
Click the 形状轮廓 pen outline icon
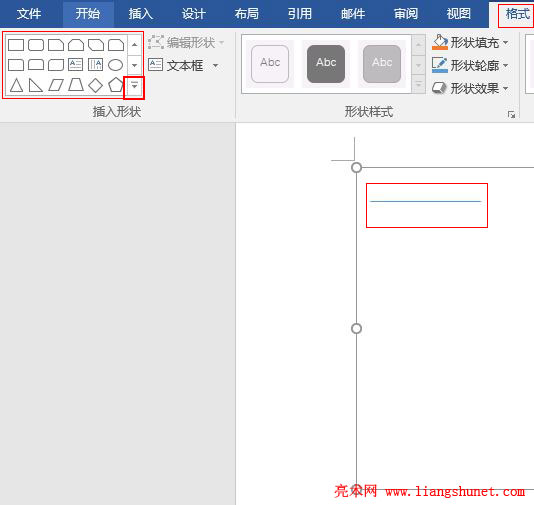[440, 65]
